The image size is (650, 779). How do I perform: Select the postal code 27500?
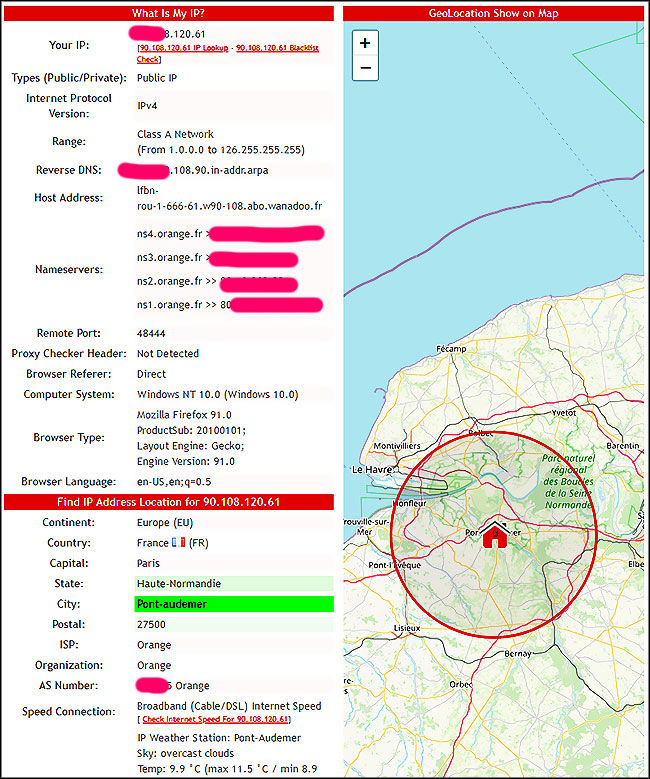[x=151, y=624]
